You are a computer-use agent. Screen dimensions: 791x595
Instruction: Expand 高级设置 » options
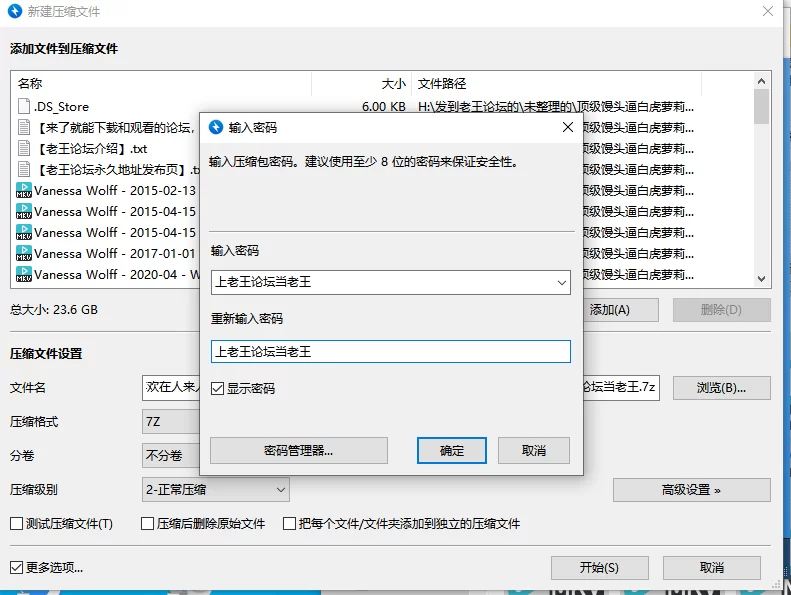coord(692,490)
